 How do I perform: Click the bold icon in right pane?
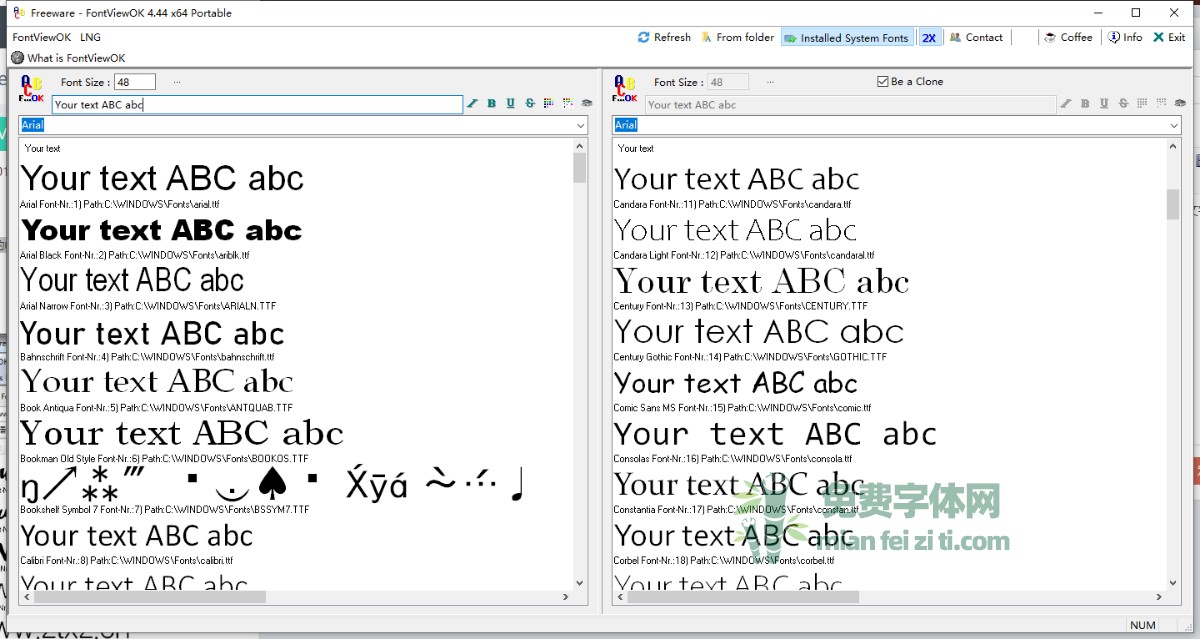(1085, 104)
